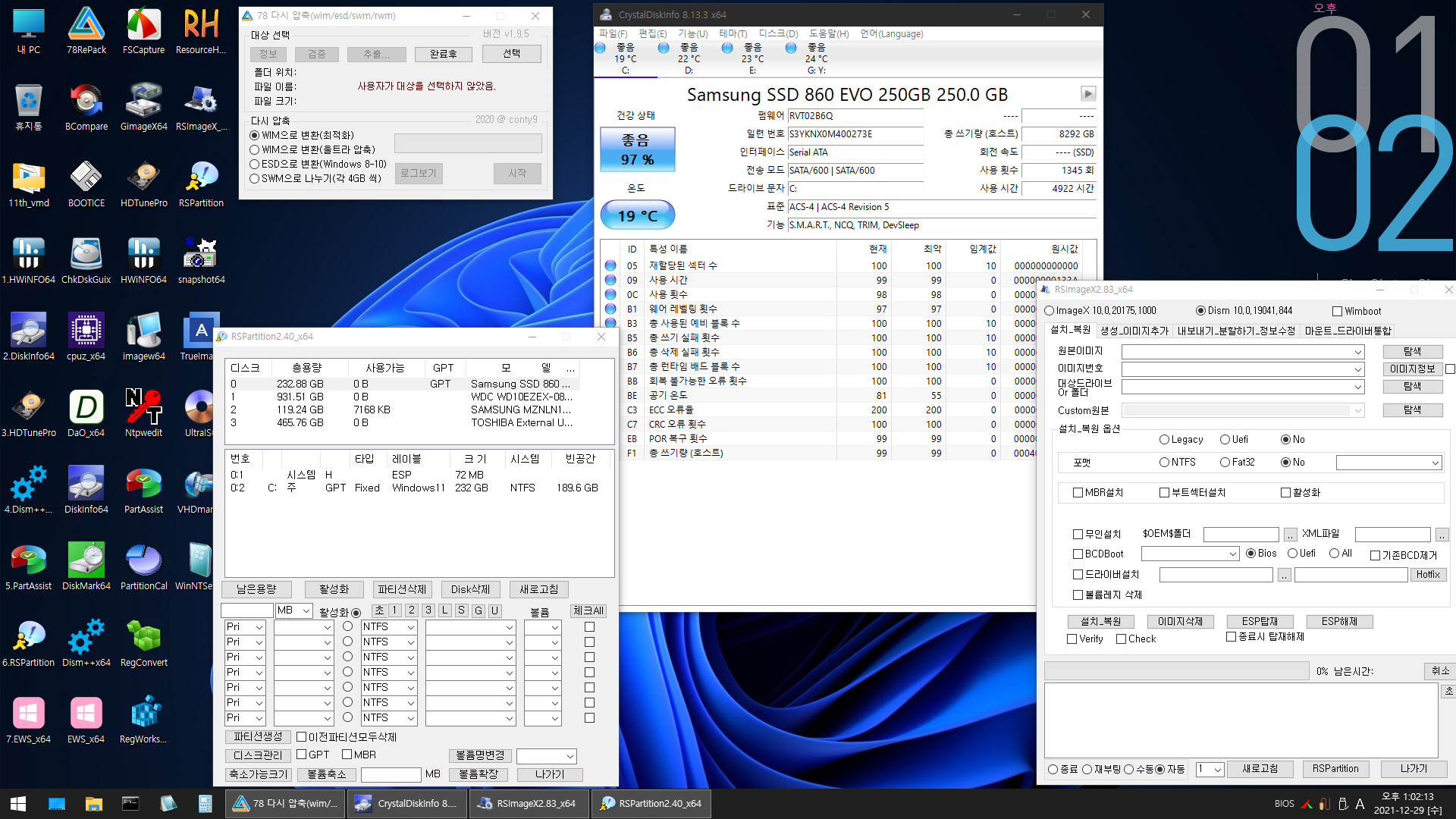Open the 언어(Language) menu

coord(891,34)
